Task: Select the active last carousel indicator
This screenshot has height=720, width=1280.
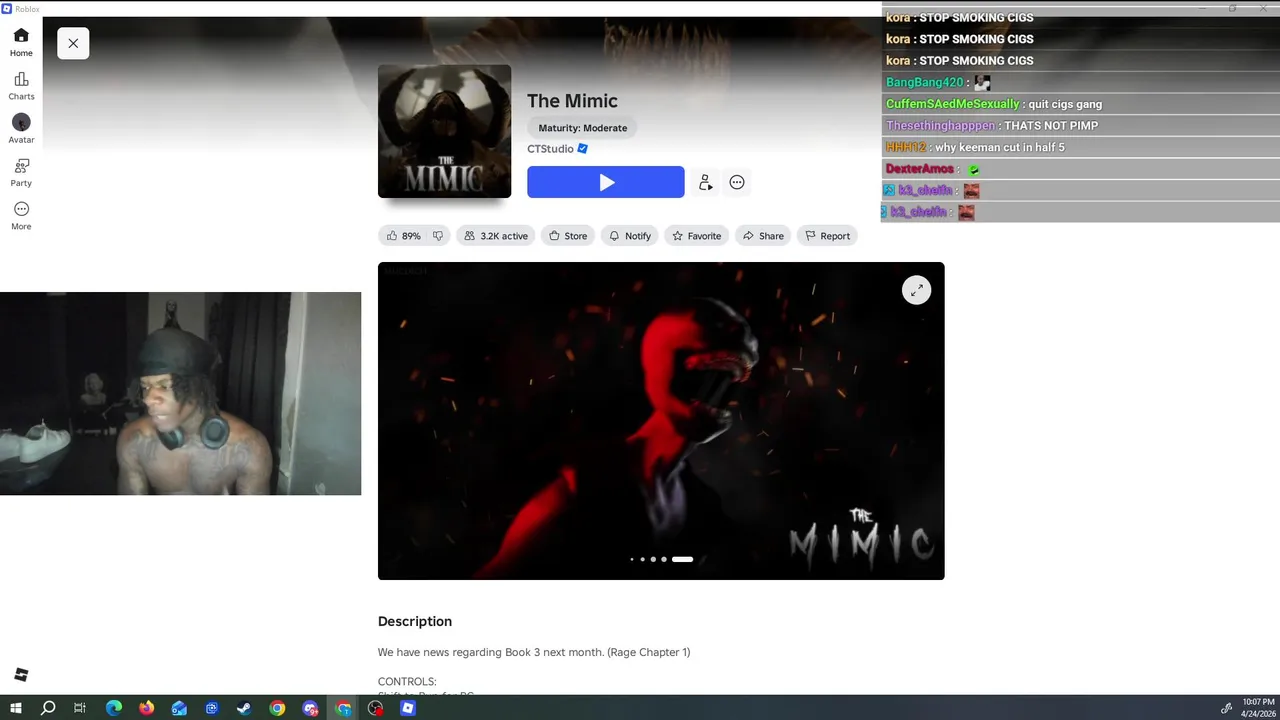Action: [x=682, y=559]
